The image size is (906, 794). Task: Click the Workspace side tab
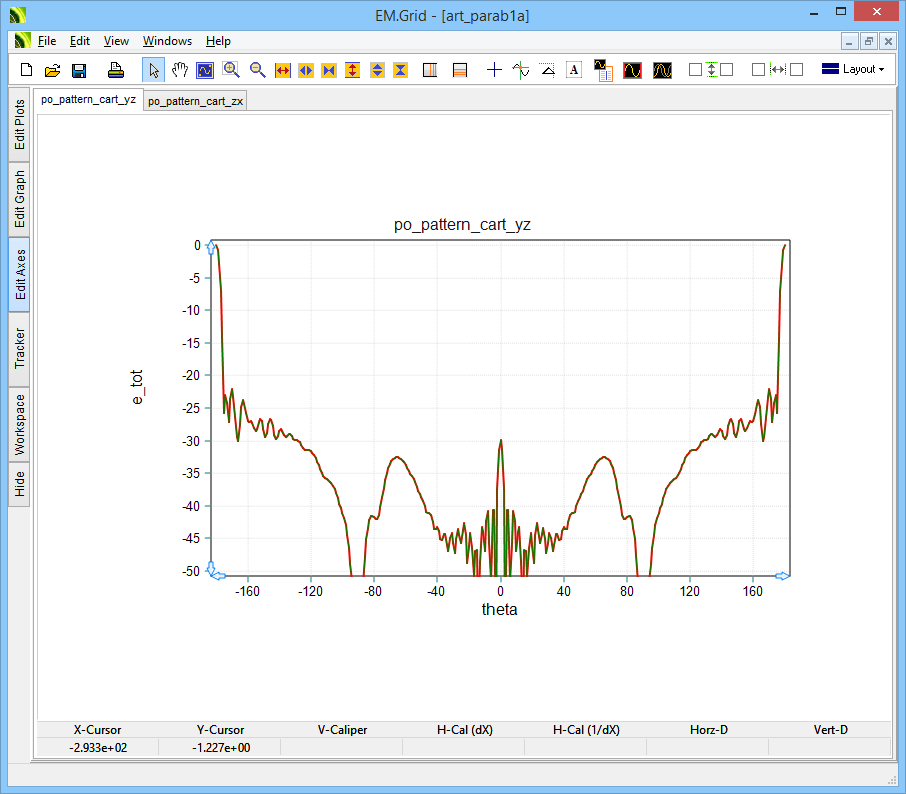(19, 424)
